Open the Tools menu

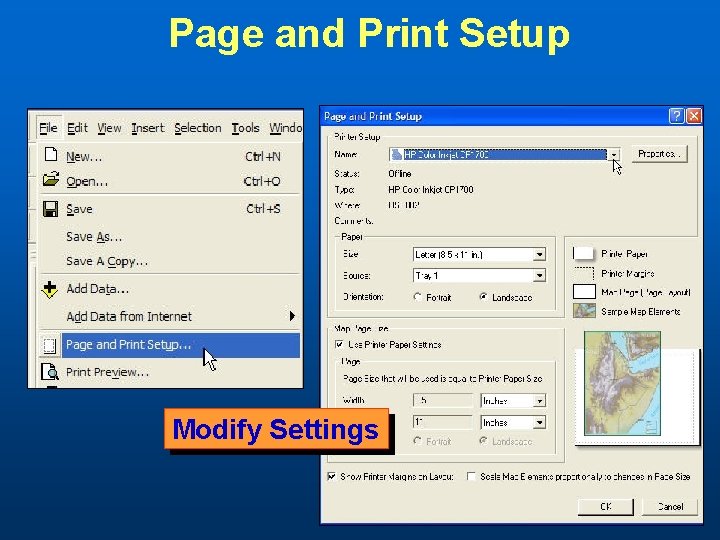pos(246,128)
